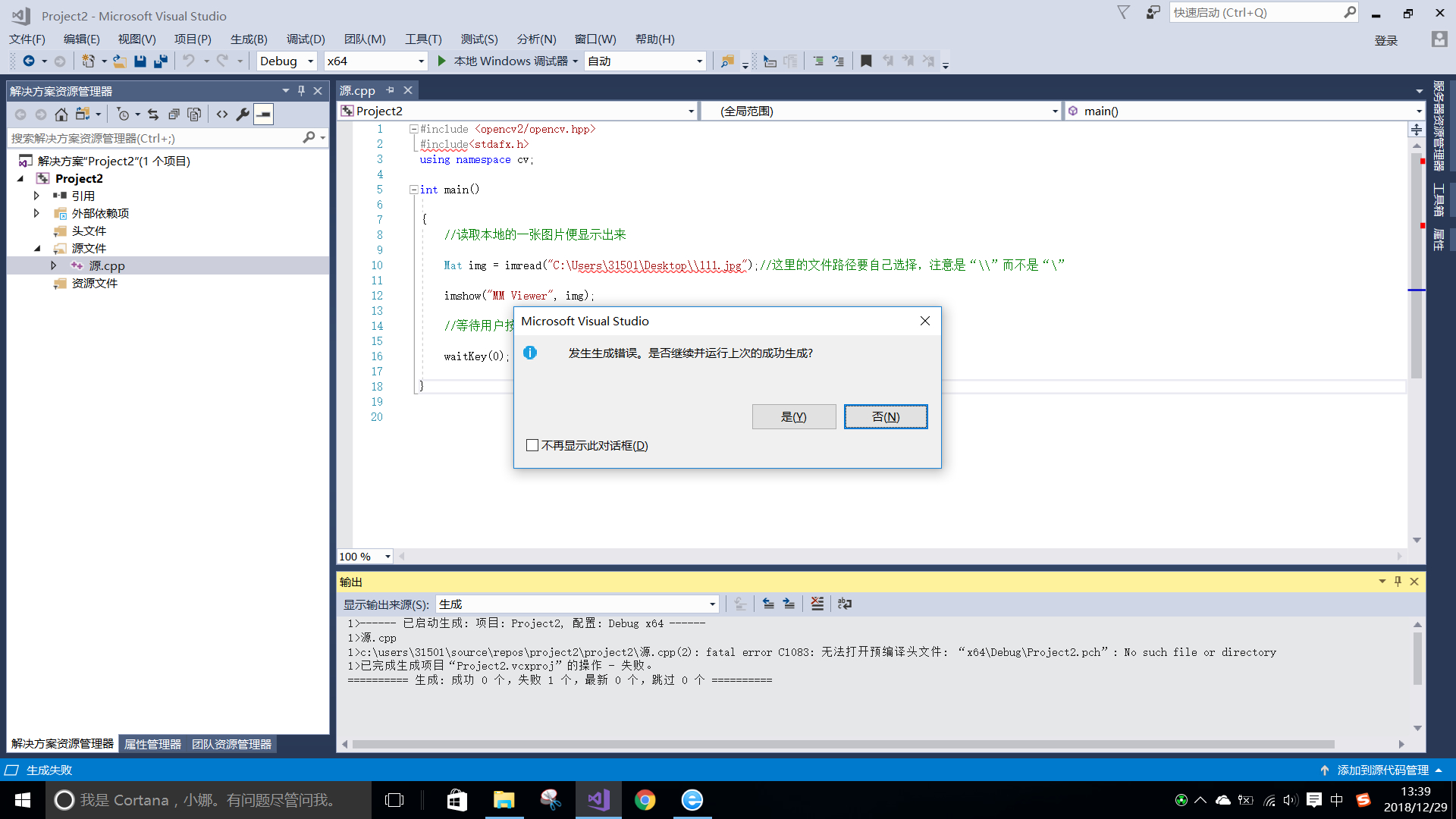The height and width of the screenshot is (819, 1456).
Task: Click the view code icon in Solution Explorer
Action: (x=222, y=115)
